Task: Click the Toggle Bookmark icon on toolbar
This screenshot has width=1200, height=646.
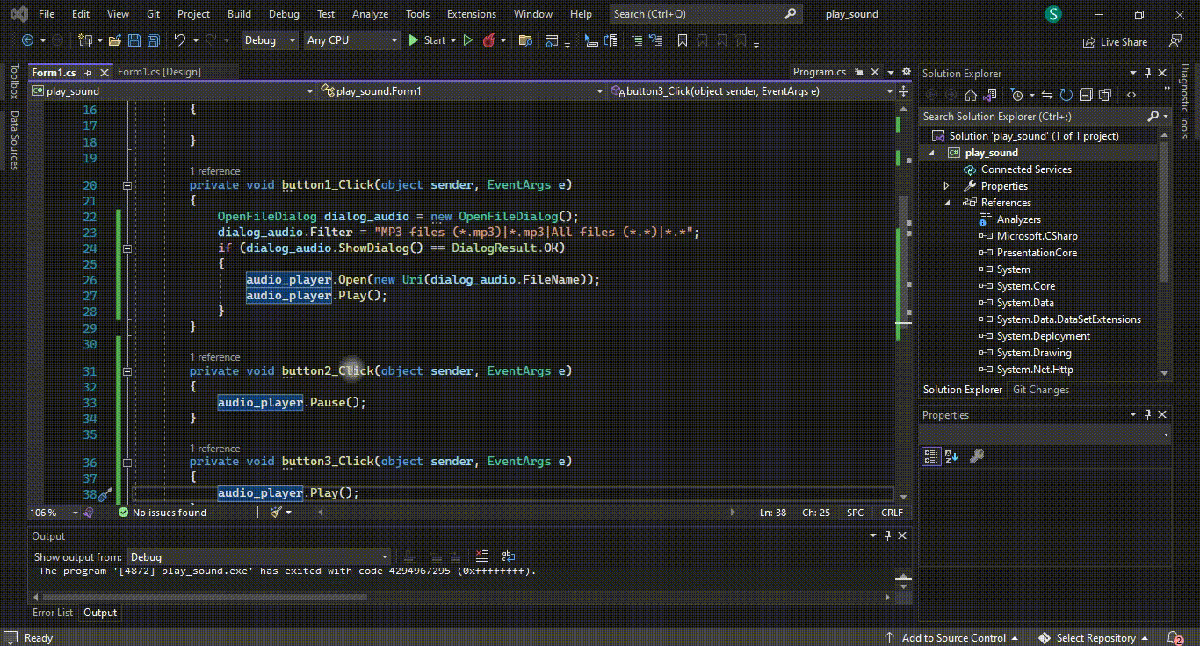Action: 683,41
